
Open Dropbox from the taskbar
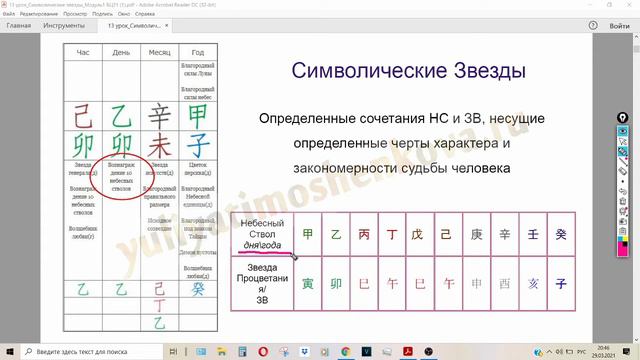point(304,351)
